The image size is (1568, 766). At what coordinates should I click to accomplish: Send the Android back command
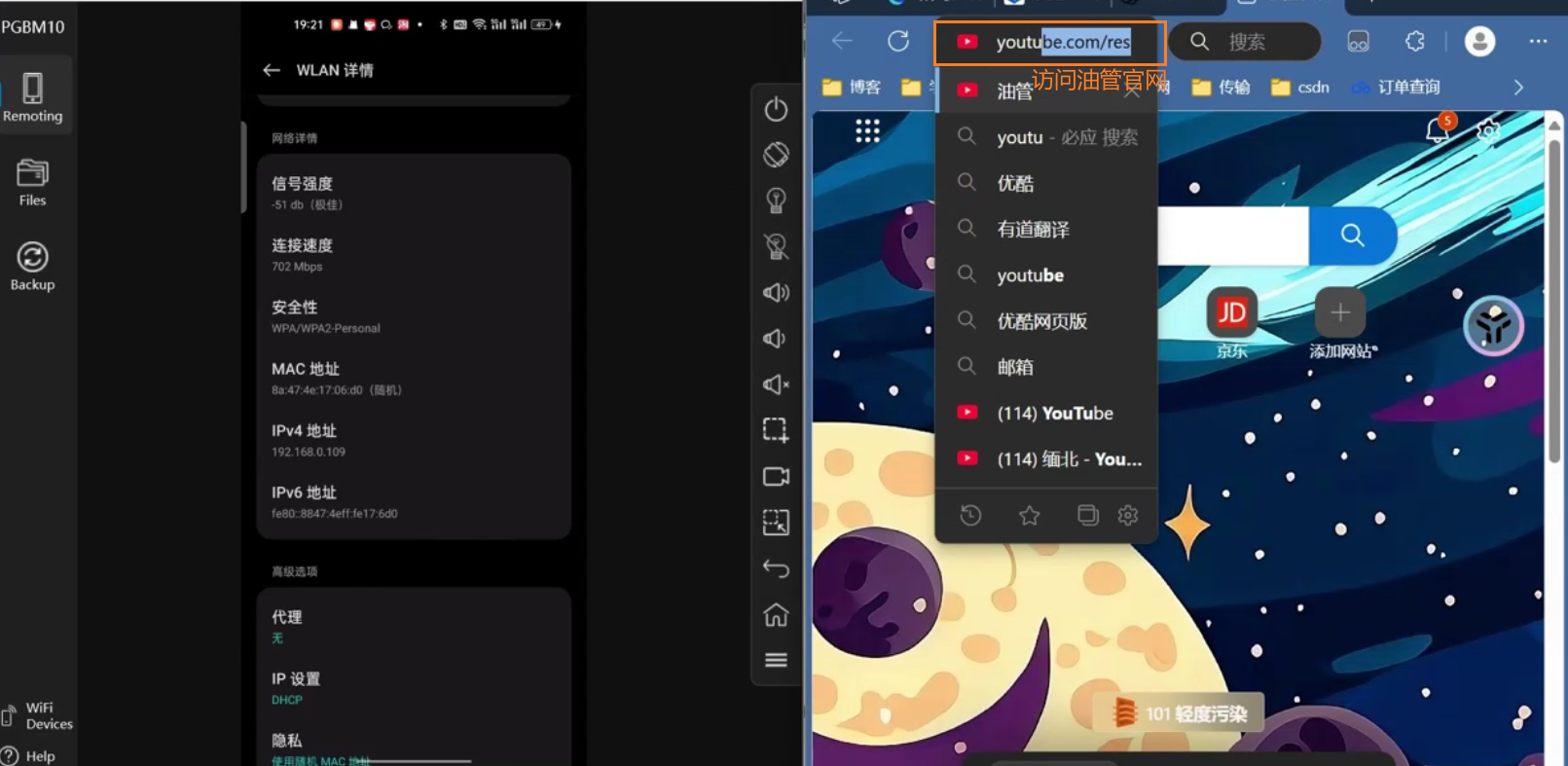coord(776,568)
